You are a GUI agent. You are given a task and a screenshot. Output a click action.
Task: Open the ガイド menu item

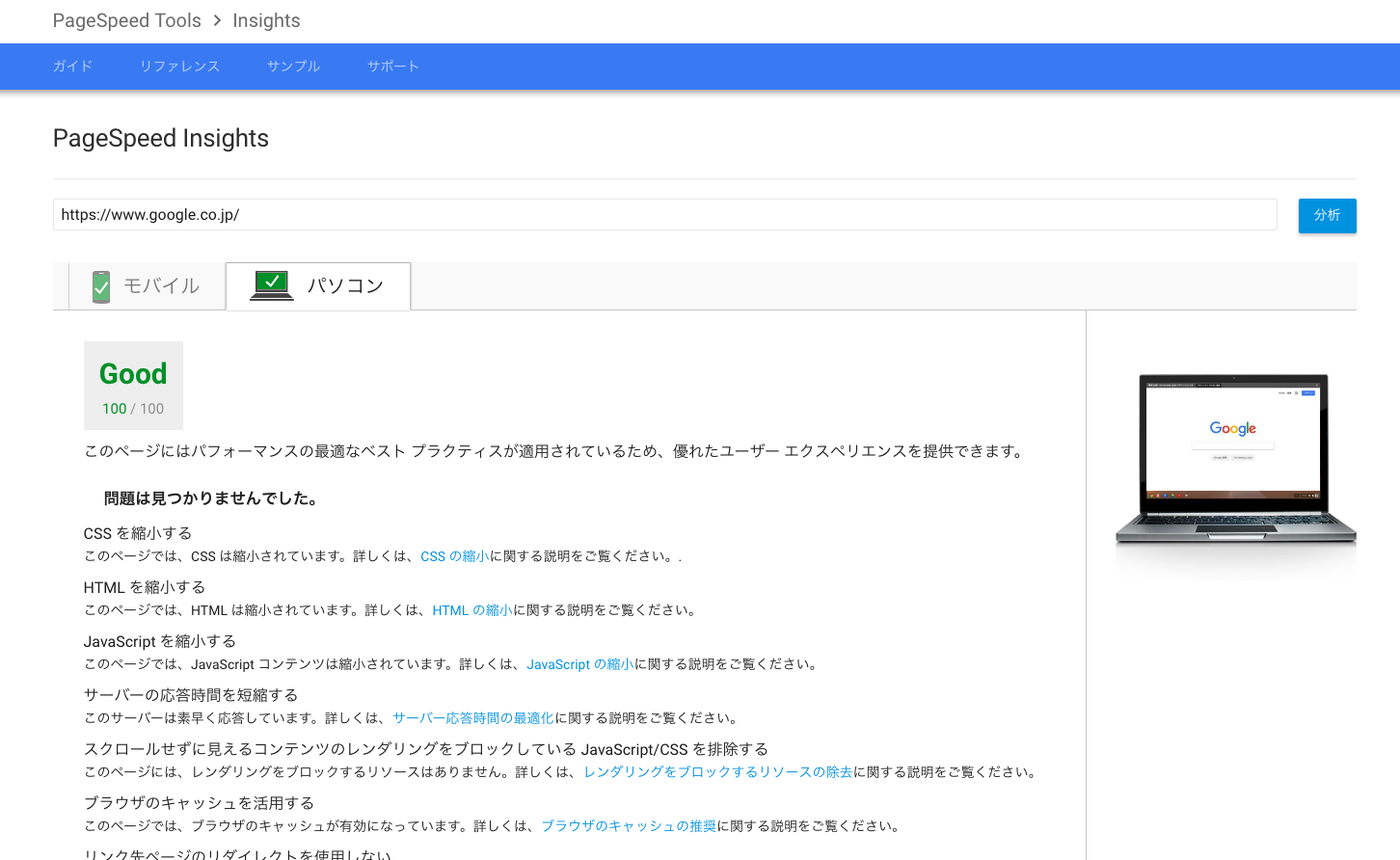[73, 67]
